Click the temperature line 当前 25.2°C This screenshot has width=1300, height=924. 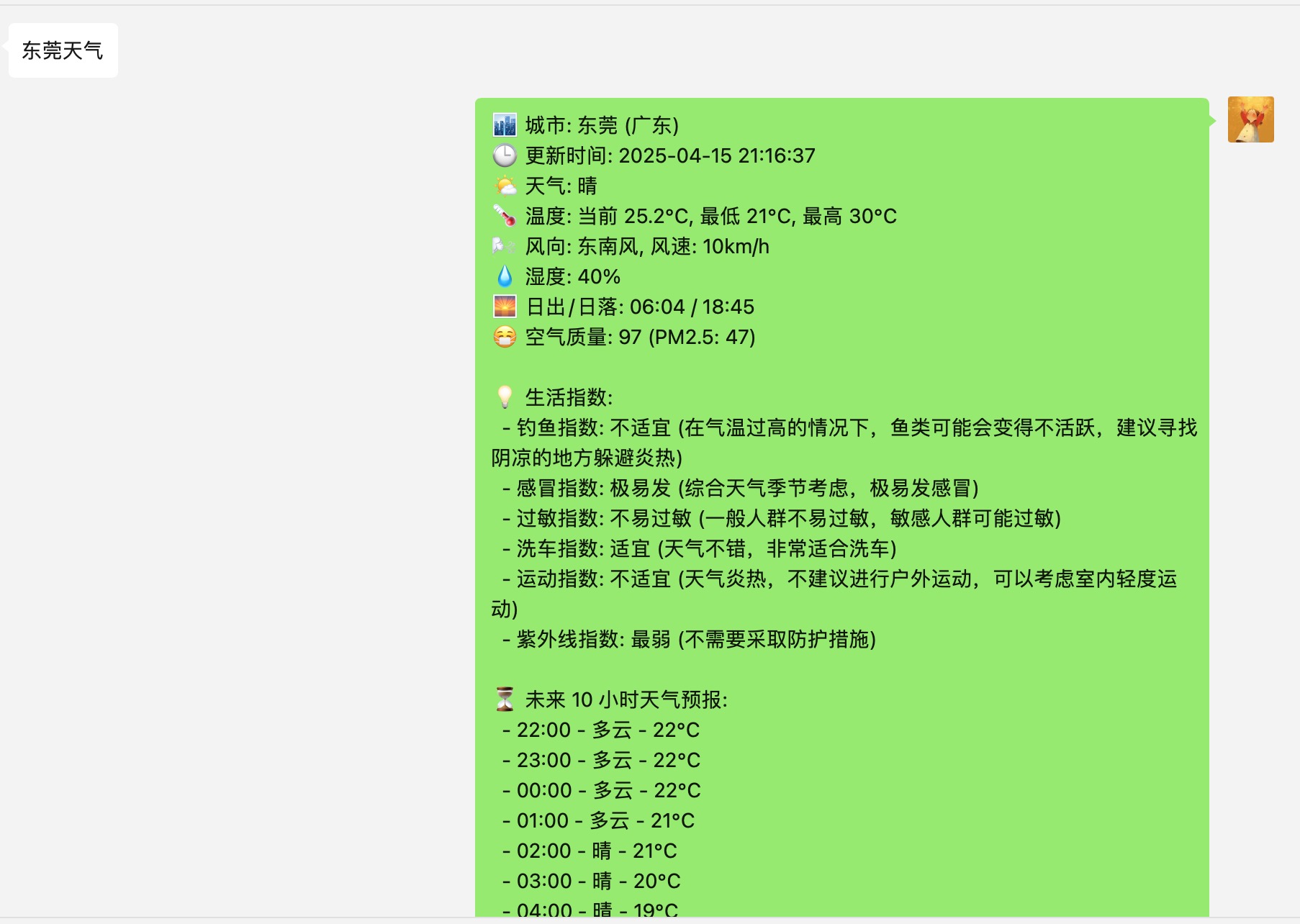[634, 216]
